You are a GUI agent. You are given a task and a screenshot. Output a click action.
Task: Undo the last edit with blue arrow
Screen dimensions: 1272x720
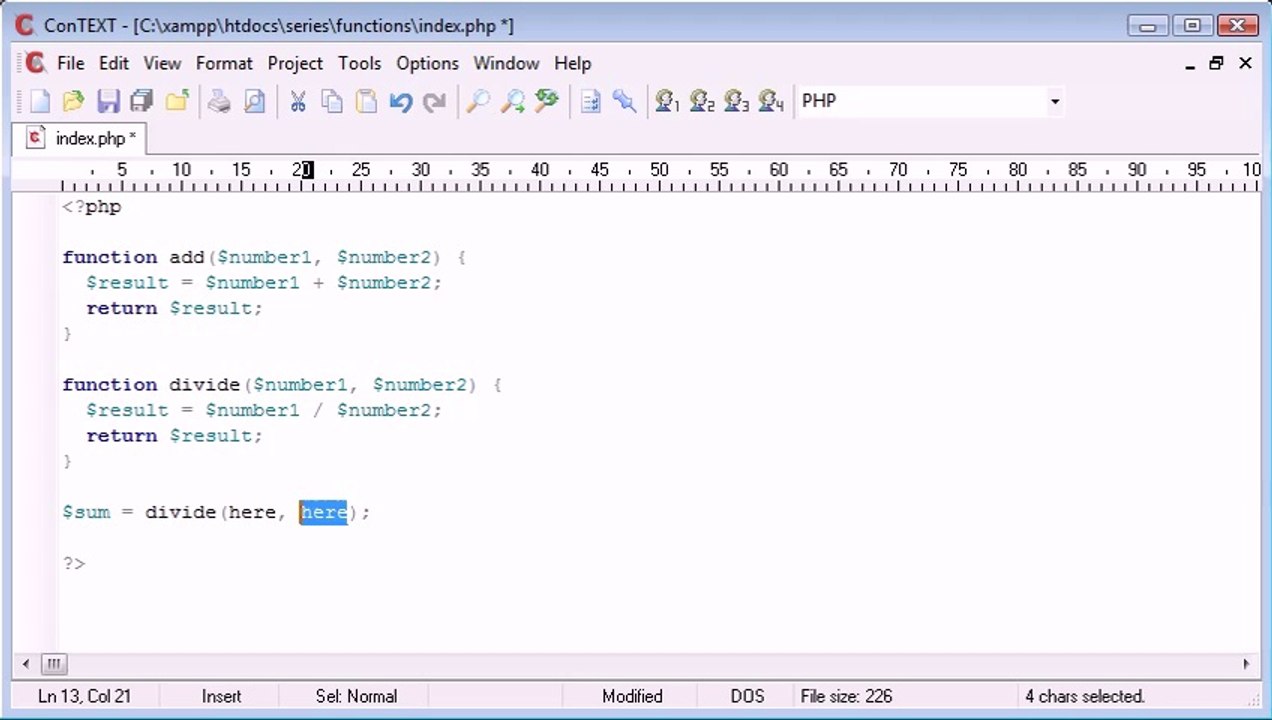coord(401,101)
